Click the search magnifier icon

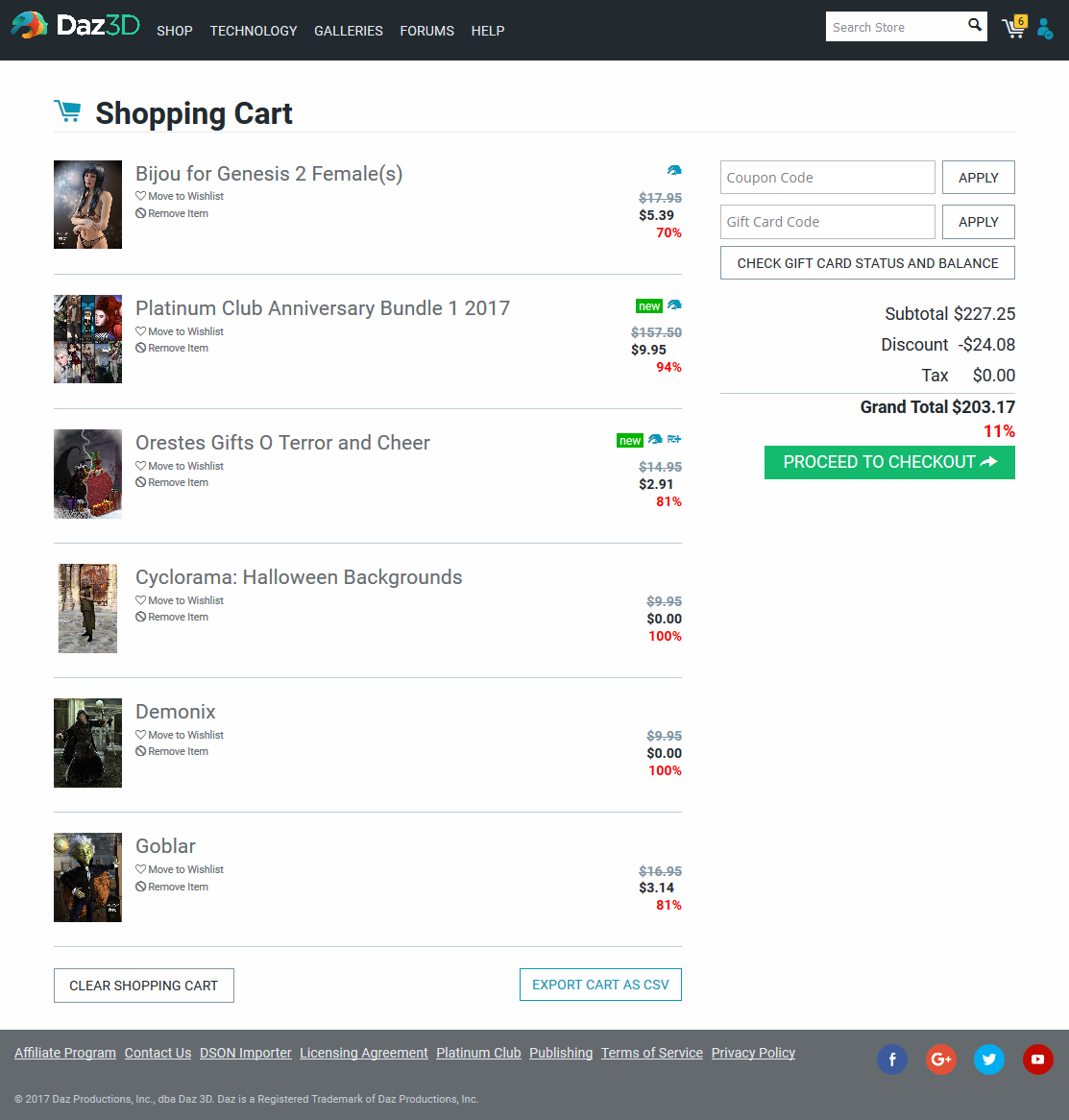(x=975, y=26)
